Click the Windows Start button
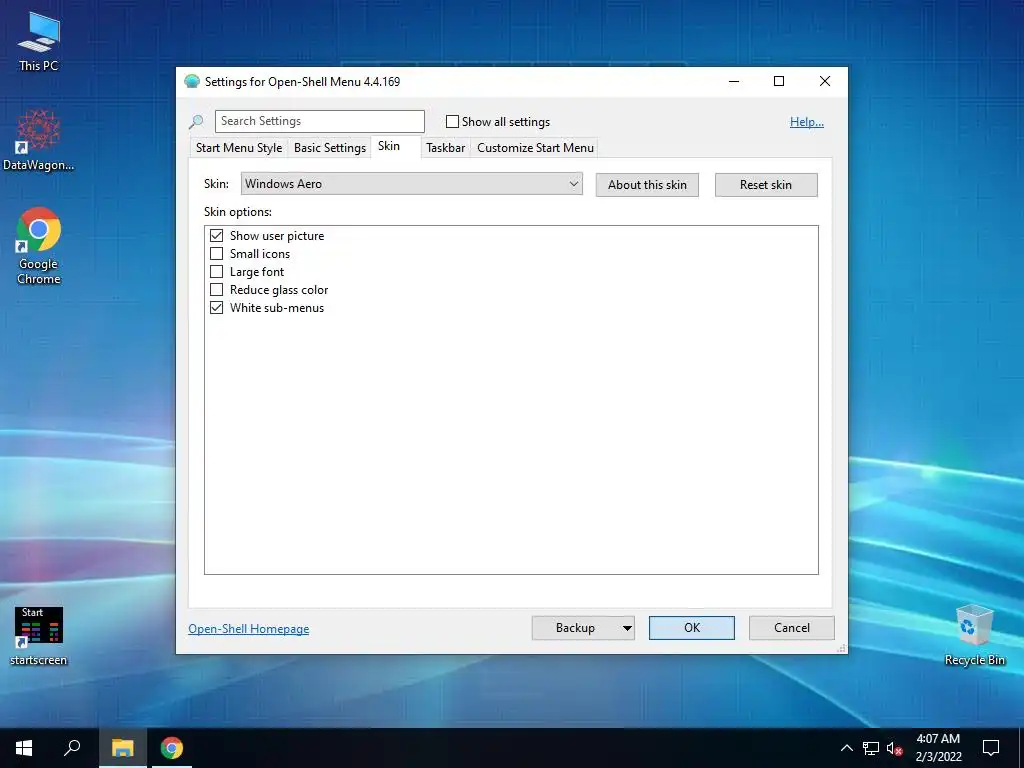 [24, 748]
